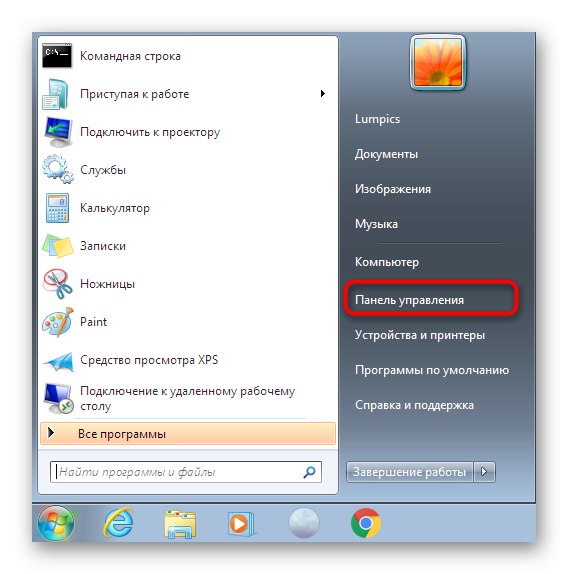Expand the Приступая к работе submenu arrow
The image size is (568, 574).
(x=322, y=94)
